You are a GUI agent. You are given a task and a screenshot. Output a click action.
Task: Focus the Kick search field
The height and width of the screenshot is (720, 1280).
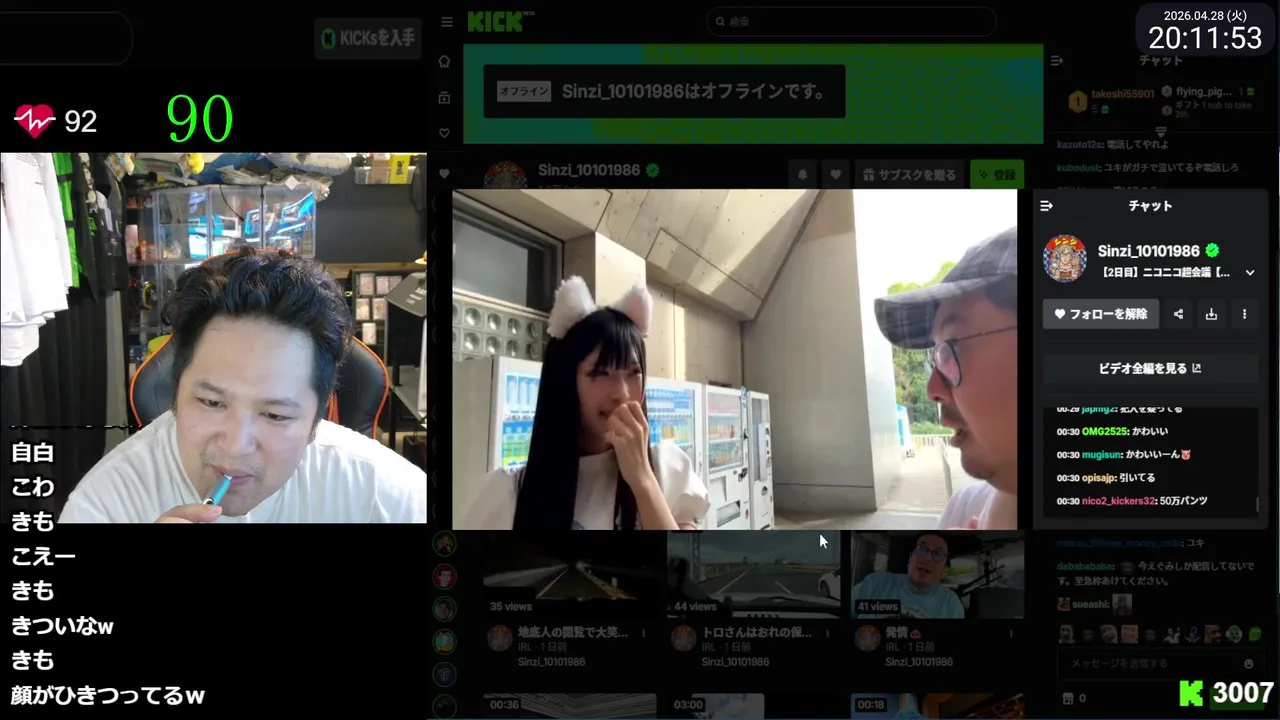pyautogui.click(x=851, y=21)
